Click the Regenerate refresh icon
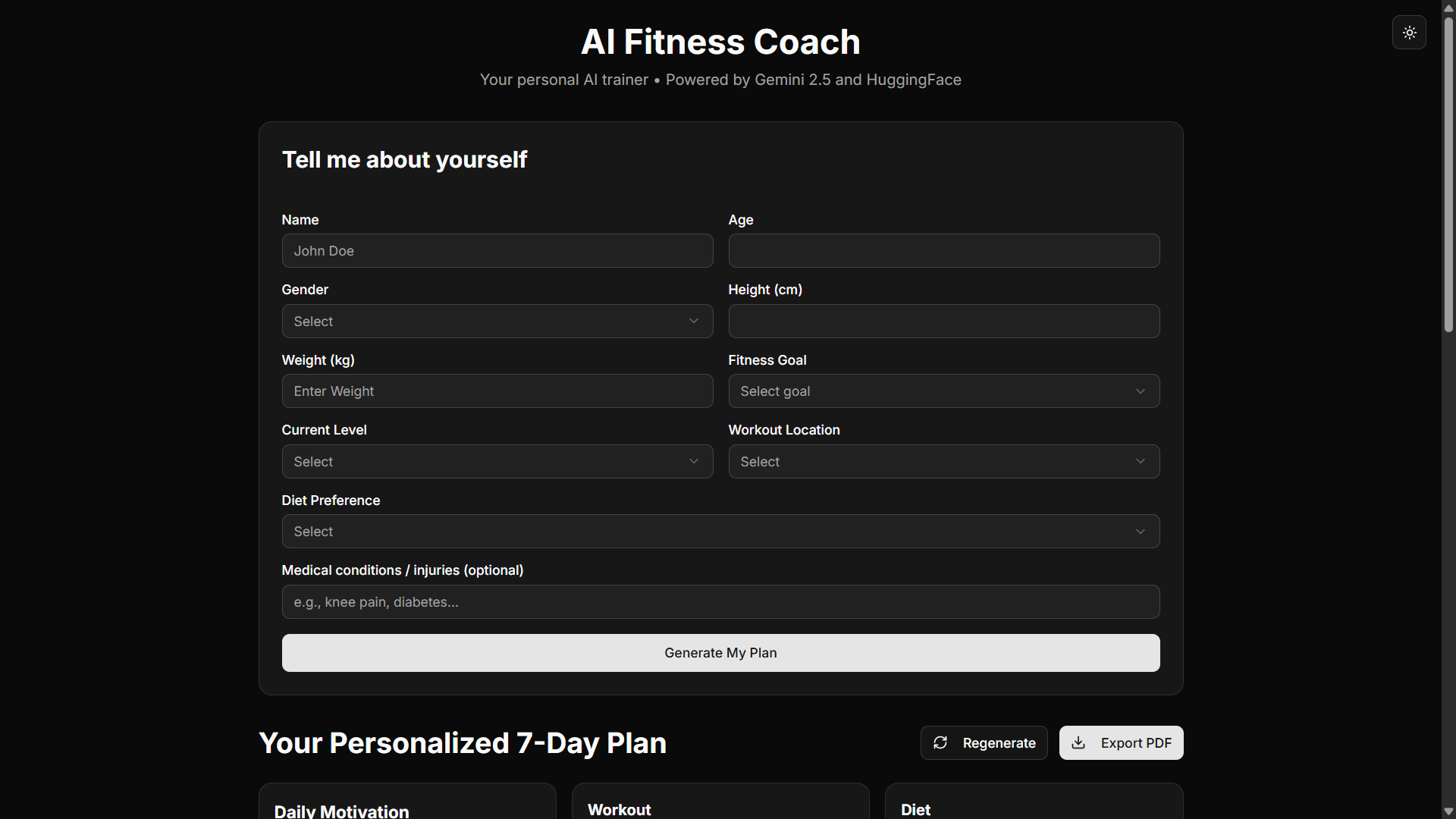The width and height of the screenshot is (1456, 819). click(x=940, y=743)
